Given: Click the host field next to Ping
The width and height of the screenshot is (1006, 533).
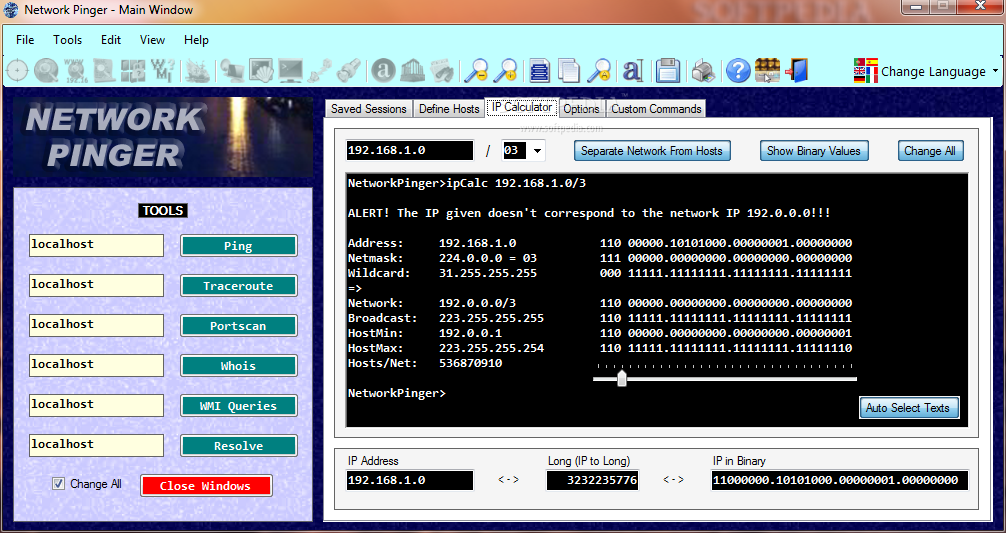Looking at the screenshot, I should (x=96, y=245).
